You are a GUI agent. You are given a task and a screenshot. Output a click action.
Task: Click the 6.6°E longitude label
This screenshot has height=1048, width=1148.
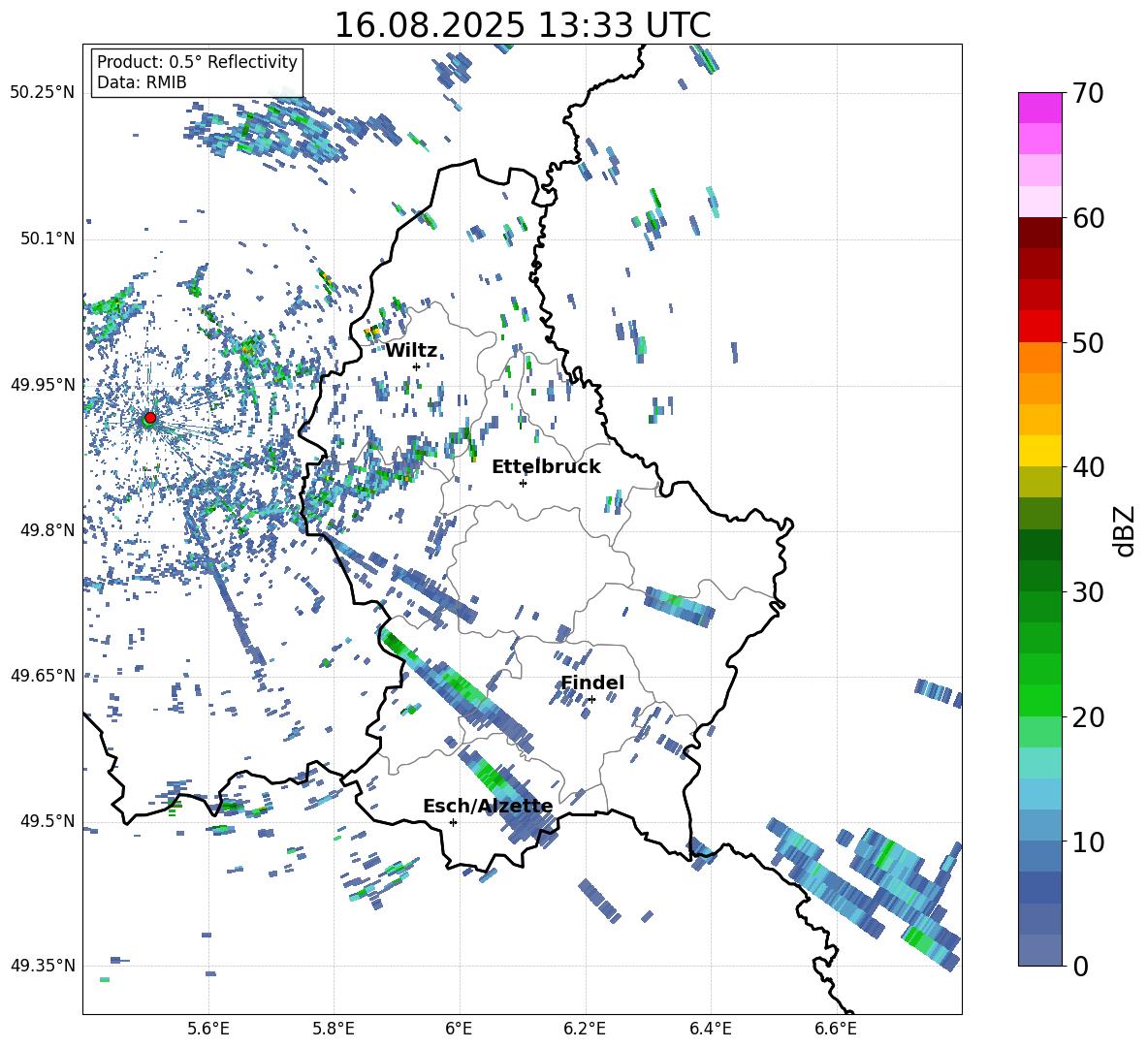click(836, 1029)
